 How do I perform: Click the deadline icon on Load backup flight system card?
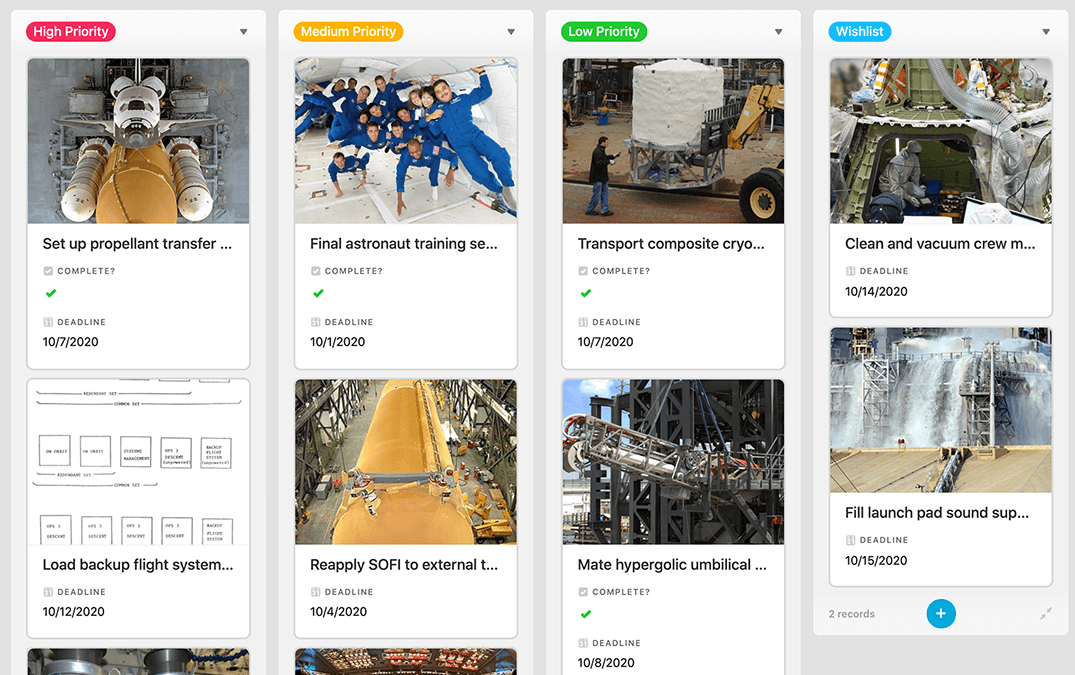point(48,591)
